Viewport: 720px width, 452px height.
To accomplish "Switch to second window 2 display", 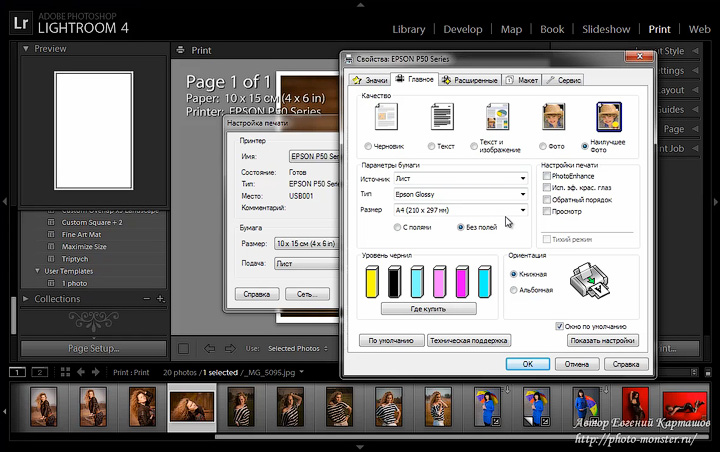I will tap(39, 372).
